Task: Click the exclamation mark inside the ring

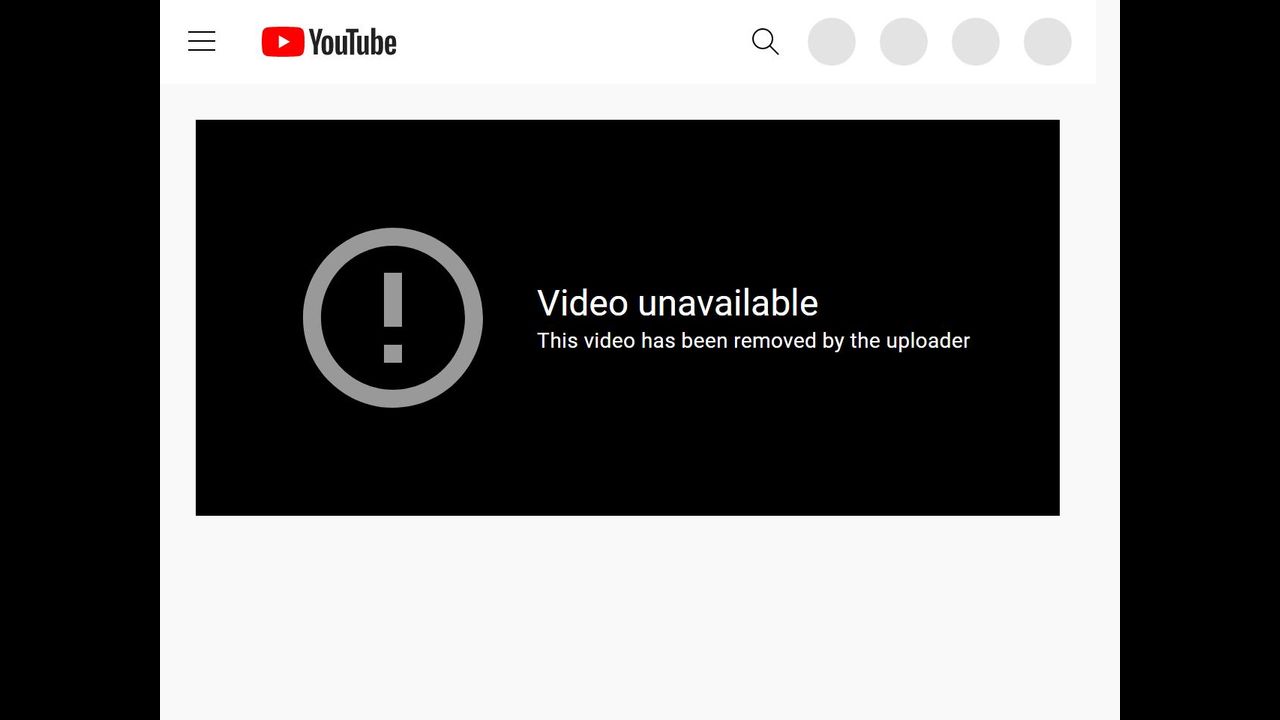Action: coord(393,317)
